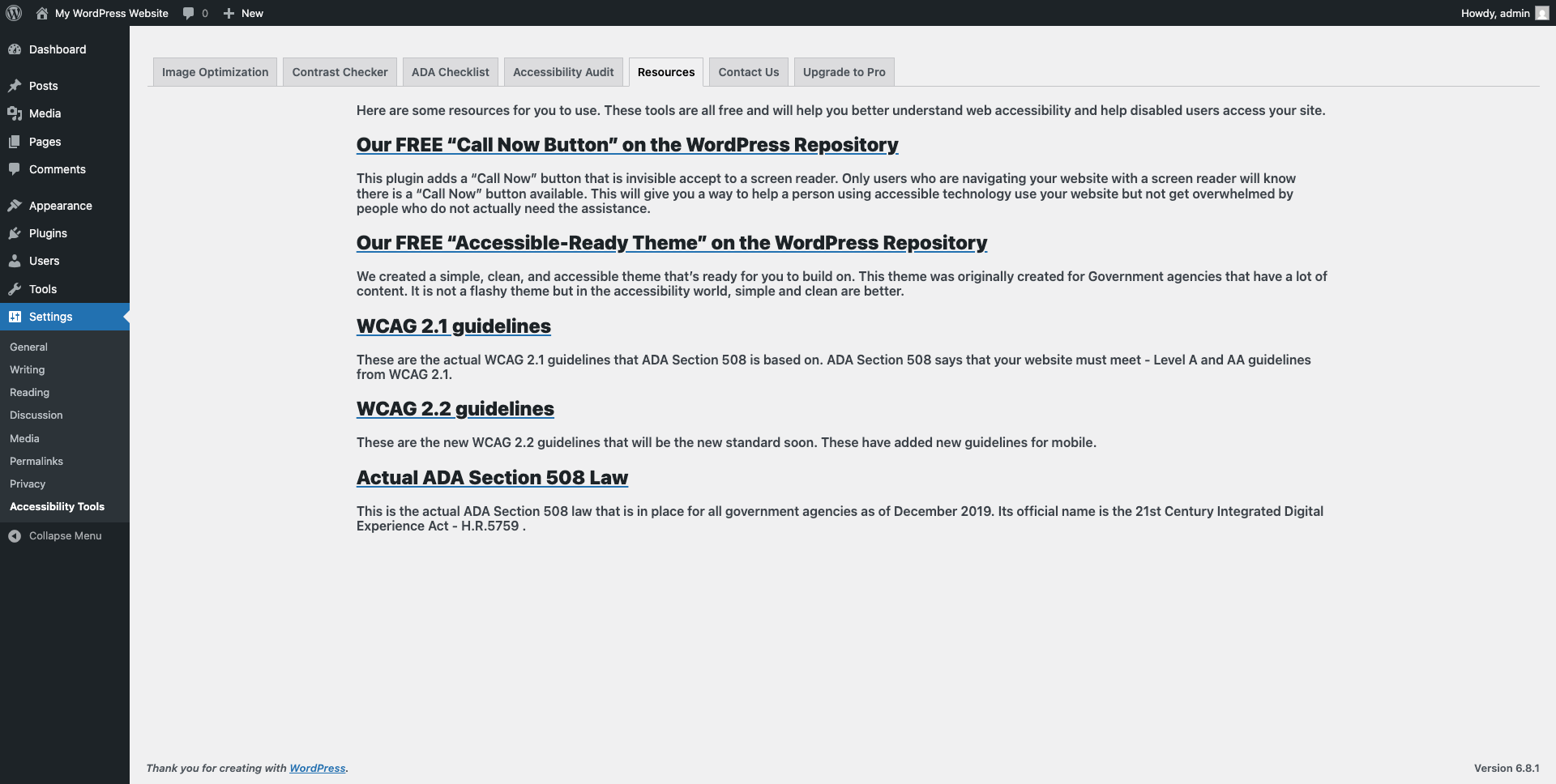
Task: Open Settings label in sidebar menu
Action: 51,317
